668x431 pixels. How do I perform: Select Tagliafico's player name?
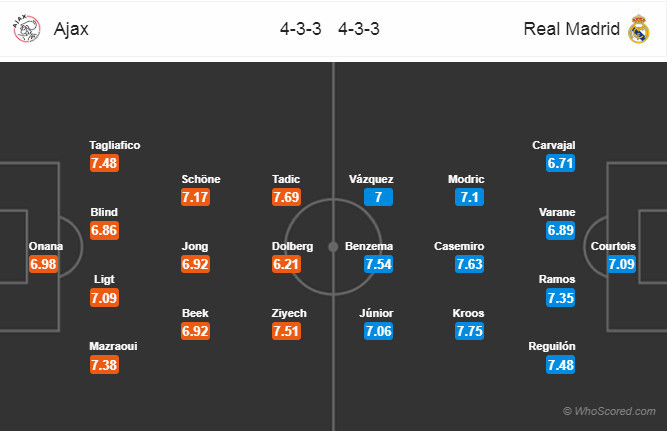pyautogui.click(x=114, y=145)
